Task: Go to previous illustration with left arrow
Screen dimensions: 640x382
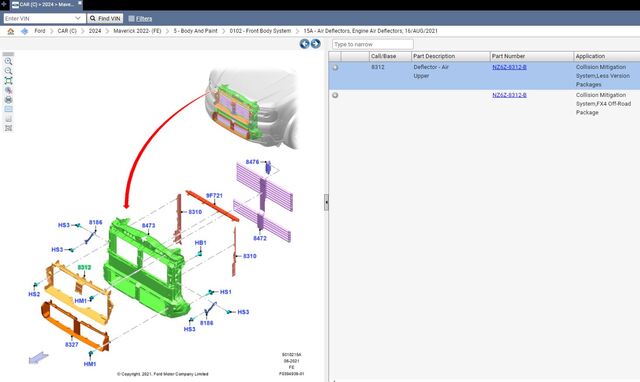Action: [x=304, y=44]
